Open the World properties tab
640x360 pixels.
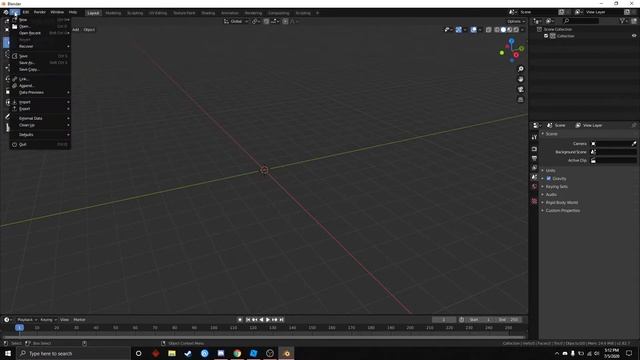coord(534,187)
